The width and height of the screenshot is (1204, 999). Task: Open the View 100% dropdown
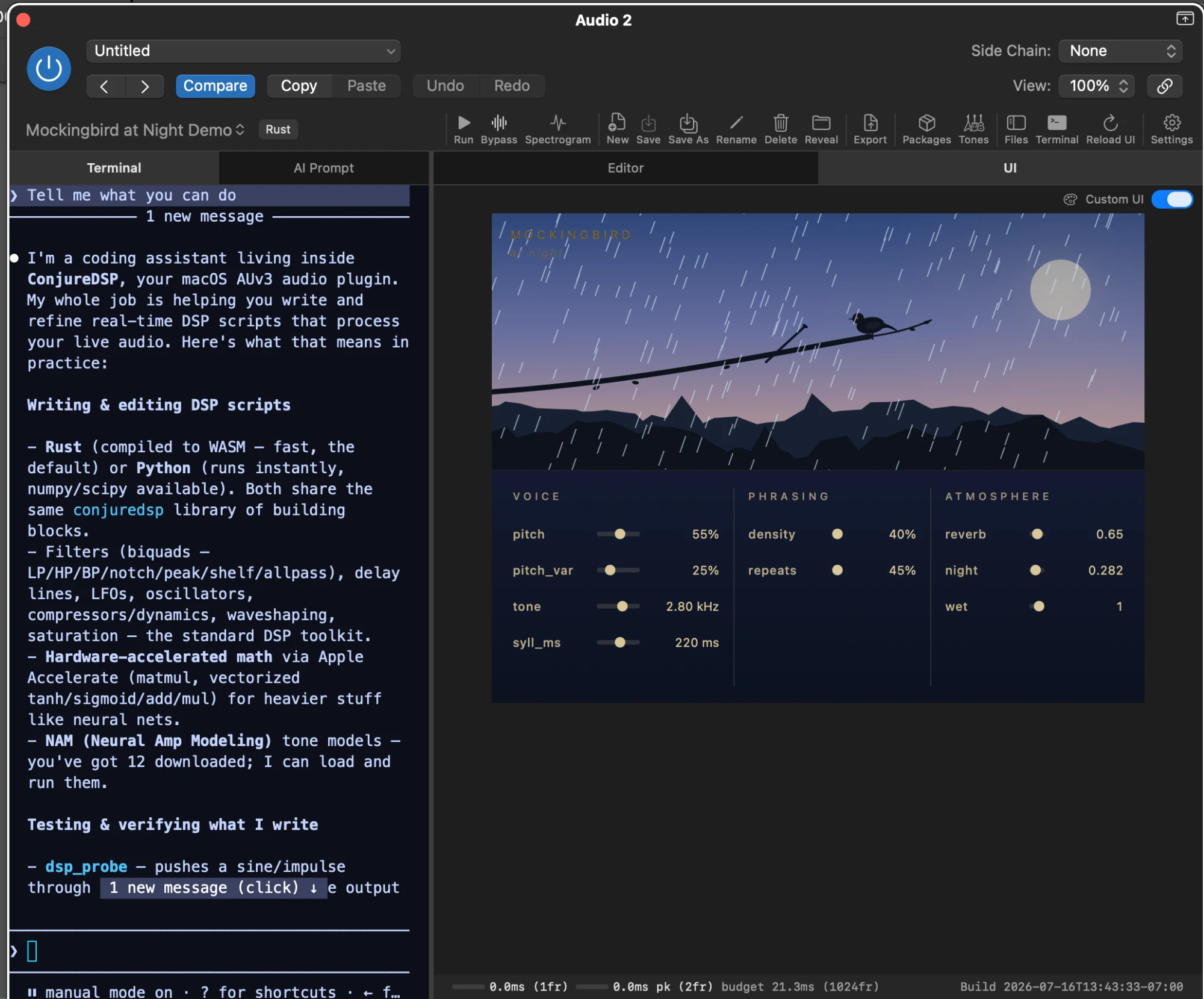click(x=1096, y=86)
